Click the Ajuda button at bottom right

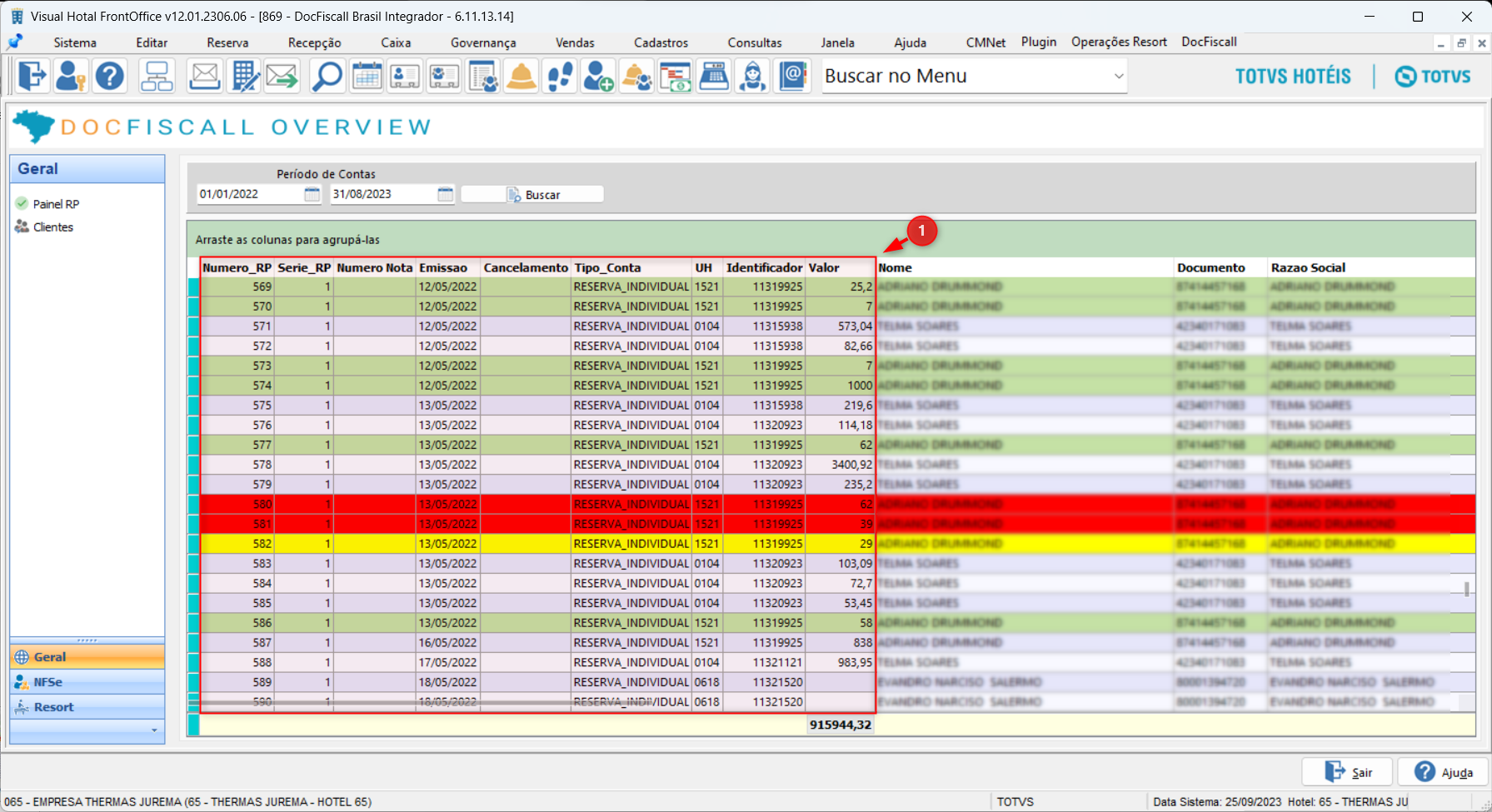click(x=1445, y=772)
